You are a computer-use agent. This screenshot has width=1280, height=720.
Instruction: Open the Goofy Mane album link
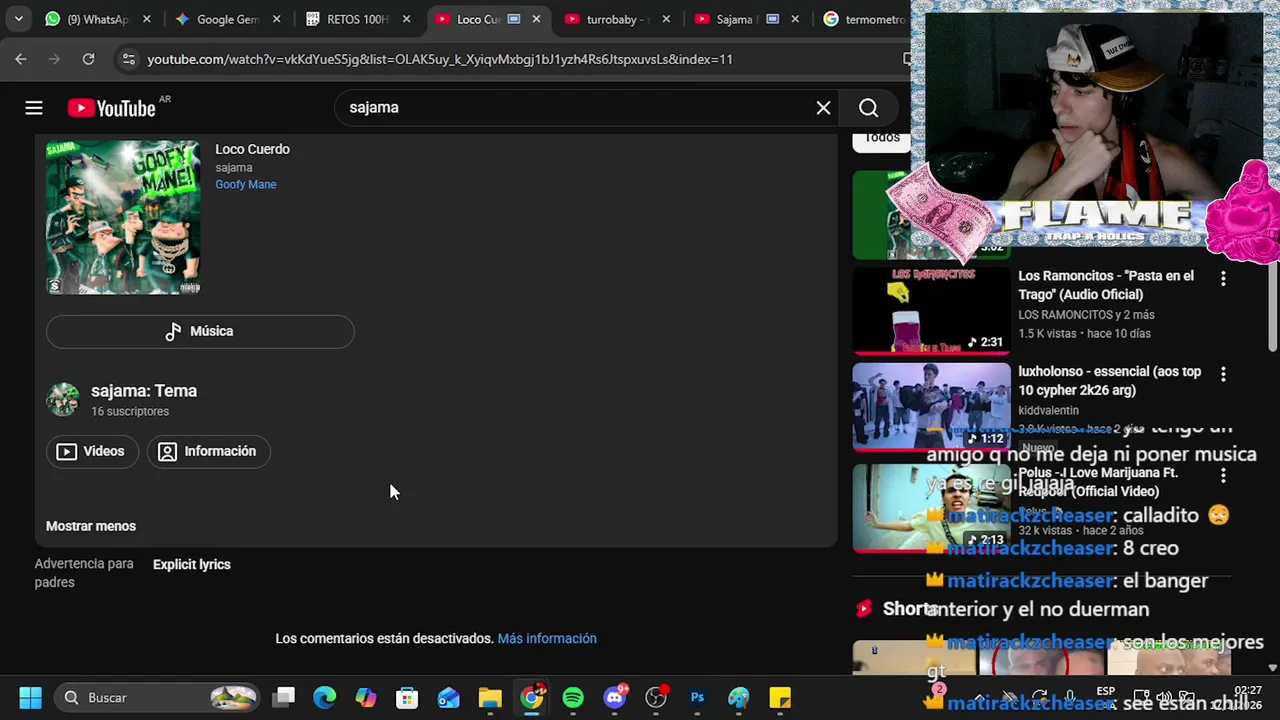(246, 185)
